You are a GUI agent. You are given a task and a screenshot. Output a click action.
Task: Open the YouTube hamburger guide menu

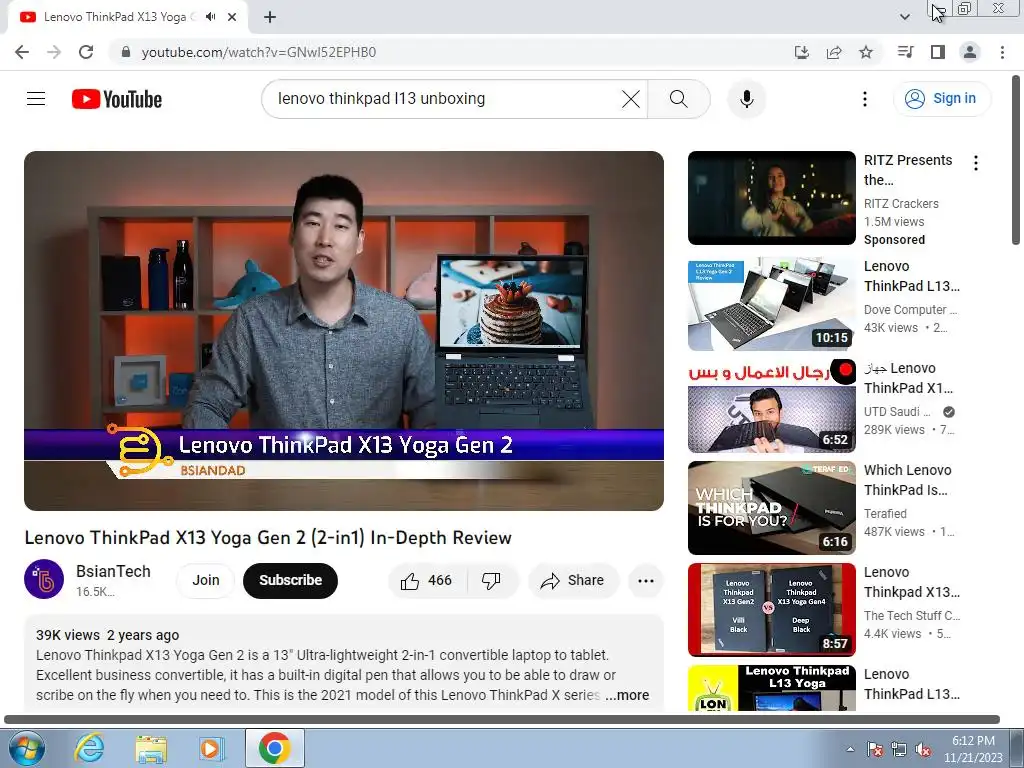[36, 99]
